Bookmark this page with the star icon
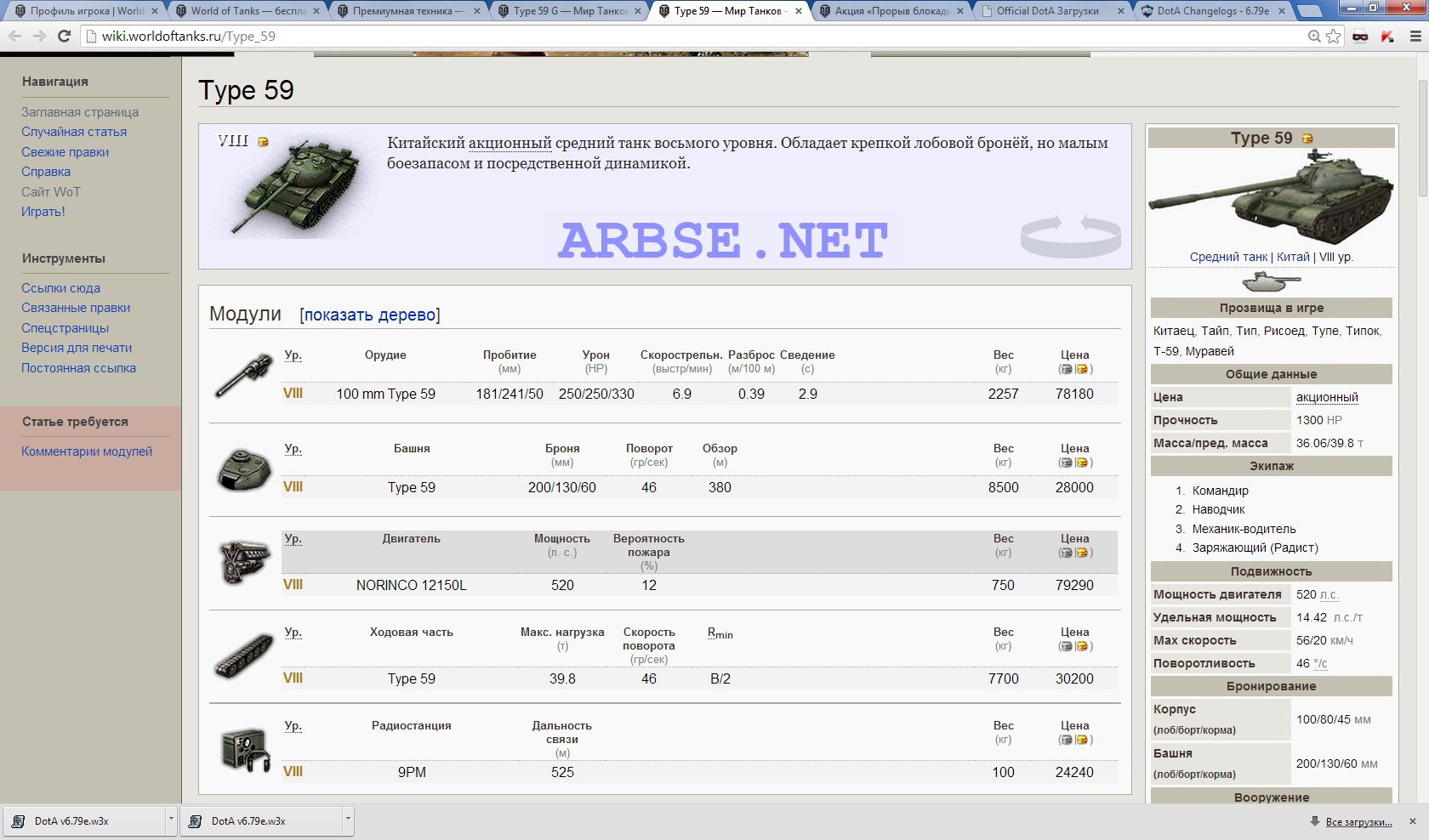The width and height of the screenshot is (1429, 840). [x=1333, y=36]
